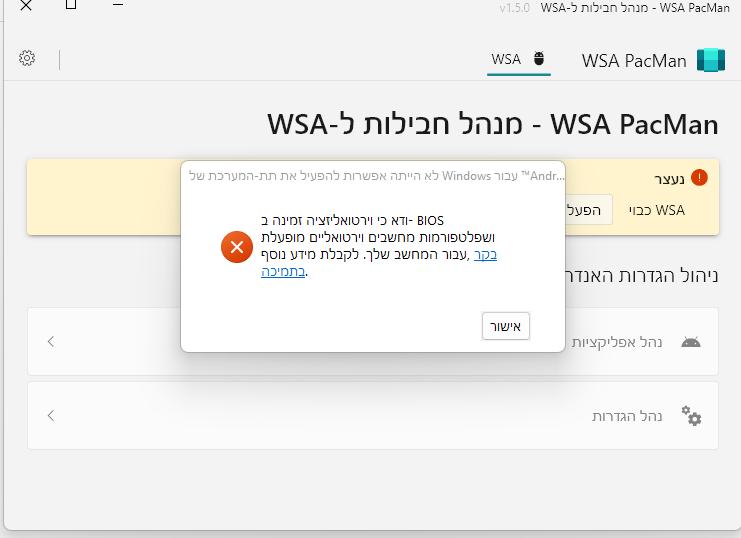
Task: Click the red warning icon next to נעצר
Action: 699,178
